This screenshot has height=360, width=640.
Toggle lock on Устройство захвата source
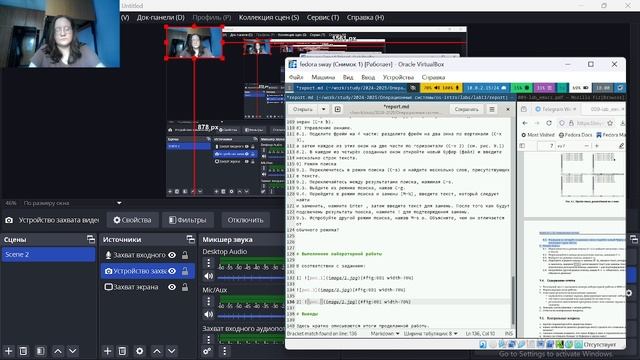click(185, 271)
